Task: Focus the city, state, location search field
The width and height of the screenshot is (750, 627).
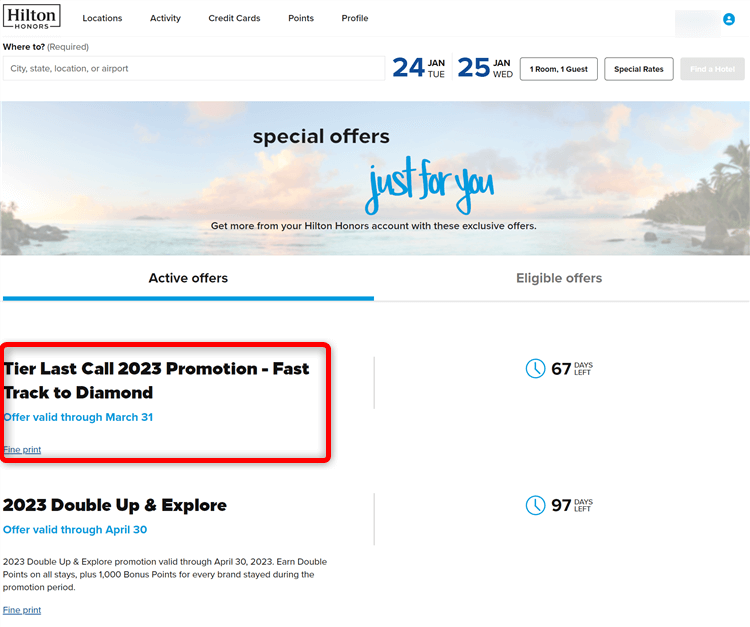Action: pos(194,68)
